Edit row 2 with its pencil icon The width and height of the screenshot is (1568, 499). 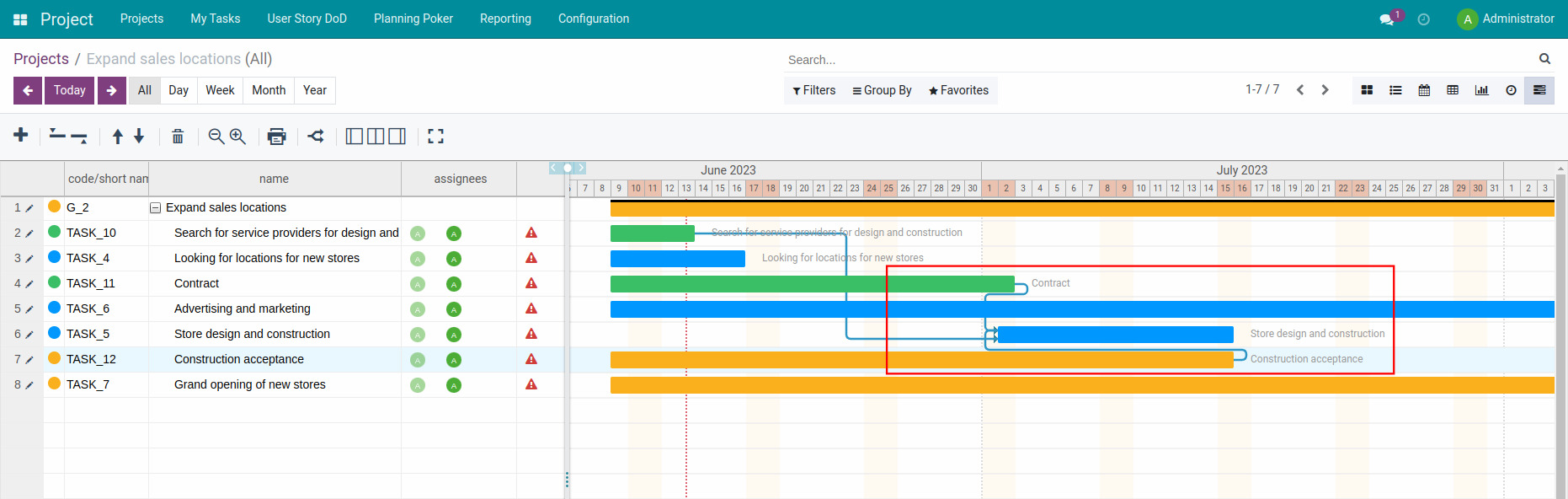click(29, 233)
